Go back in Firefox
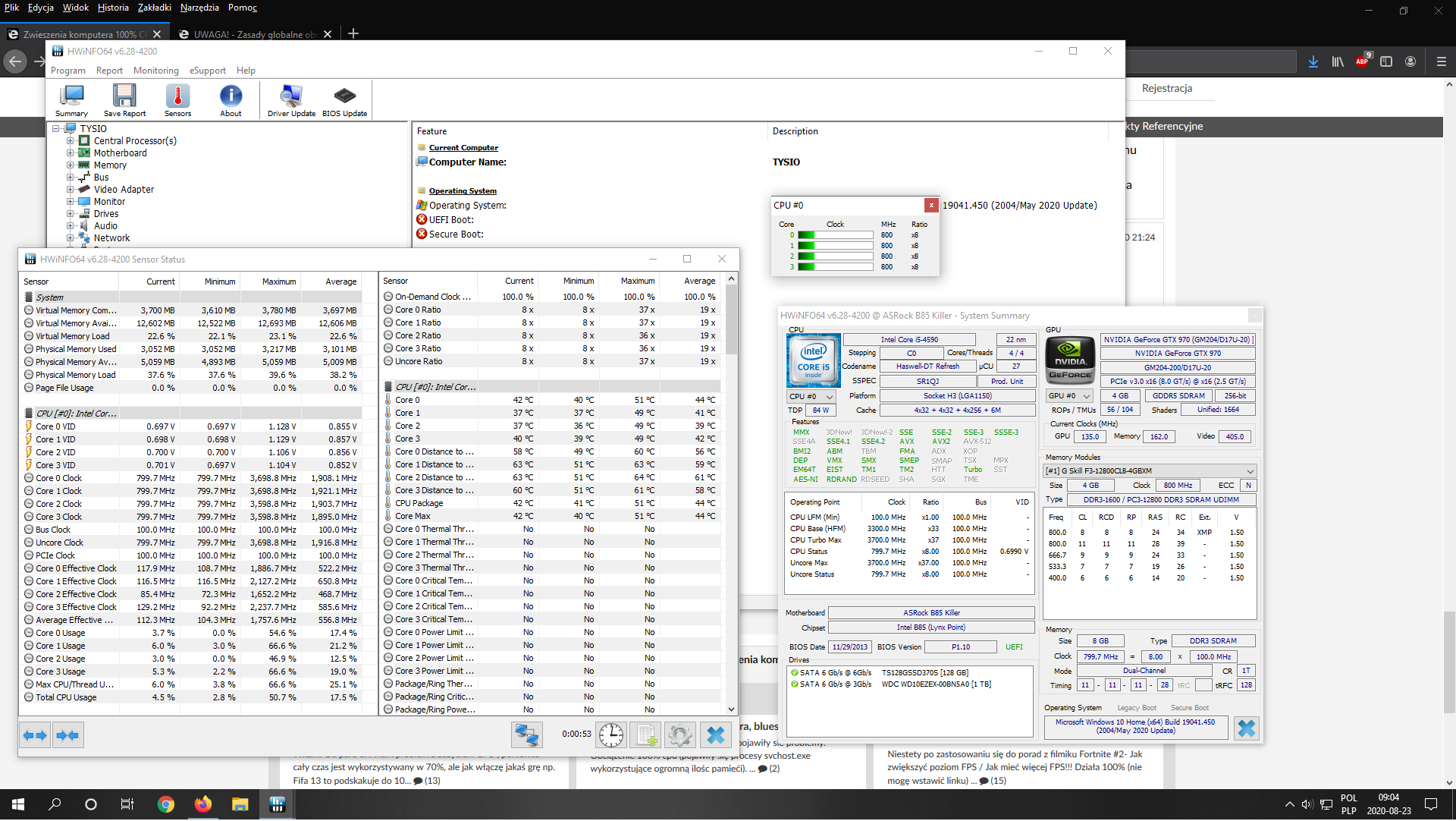 [15, 61]
